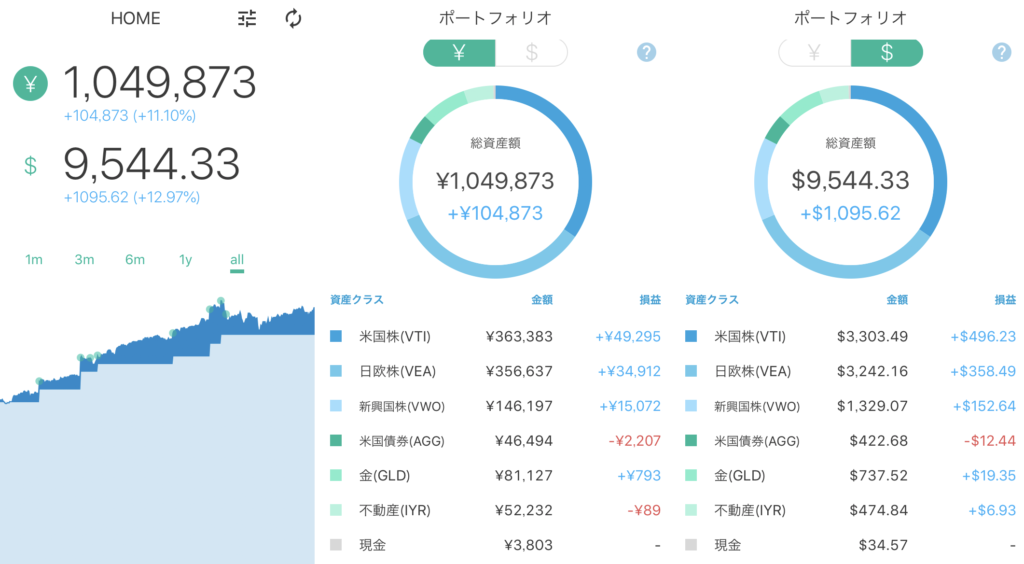This screenshot has width=1024, height=564.
Task: Select yen toggle in yen portfolio
Action: [x=459, y=52]
